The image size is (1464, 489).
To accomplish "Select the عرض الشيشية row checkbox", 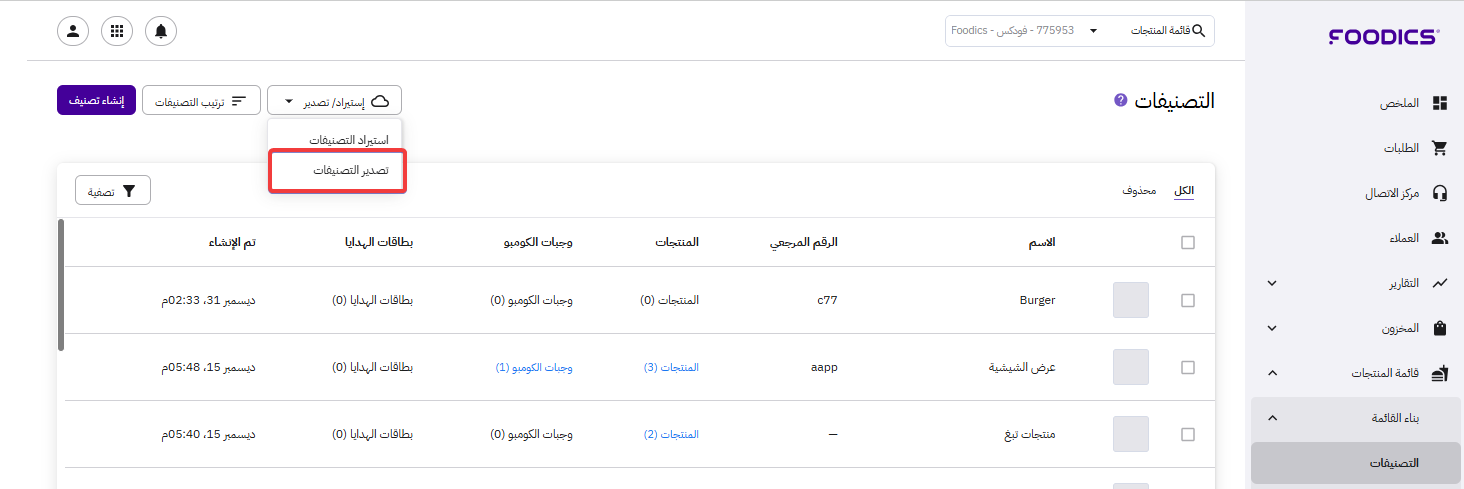I will tap(1188, 367).
